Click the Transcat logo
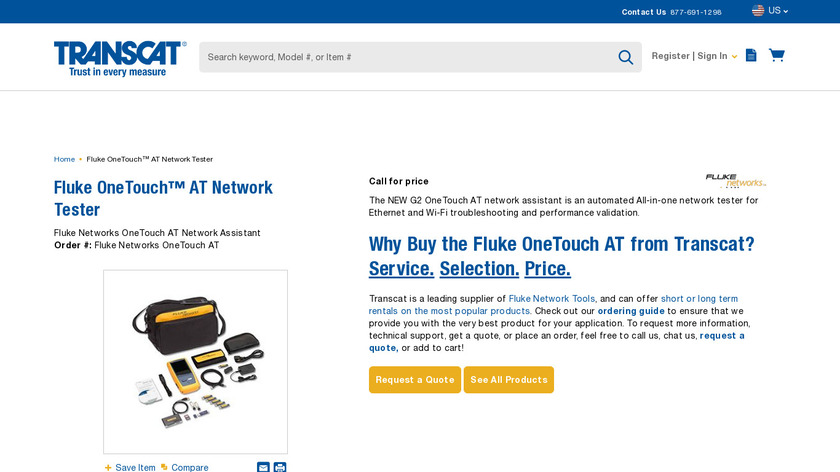This screenshot has width=840, height=472. click(120, 58)
